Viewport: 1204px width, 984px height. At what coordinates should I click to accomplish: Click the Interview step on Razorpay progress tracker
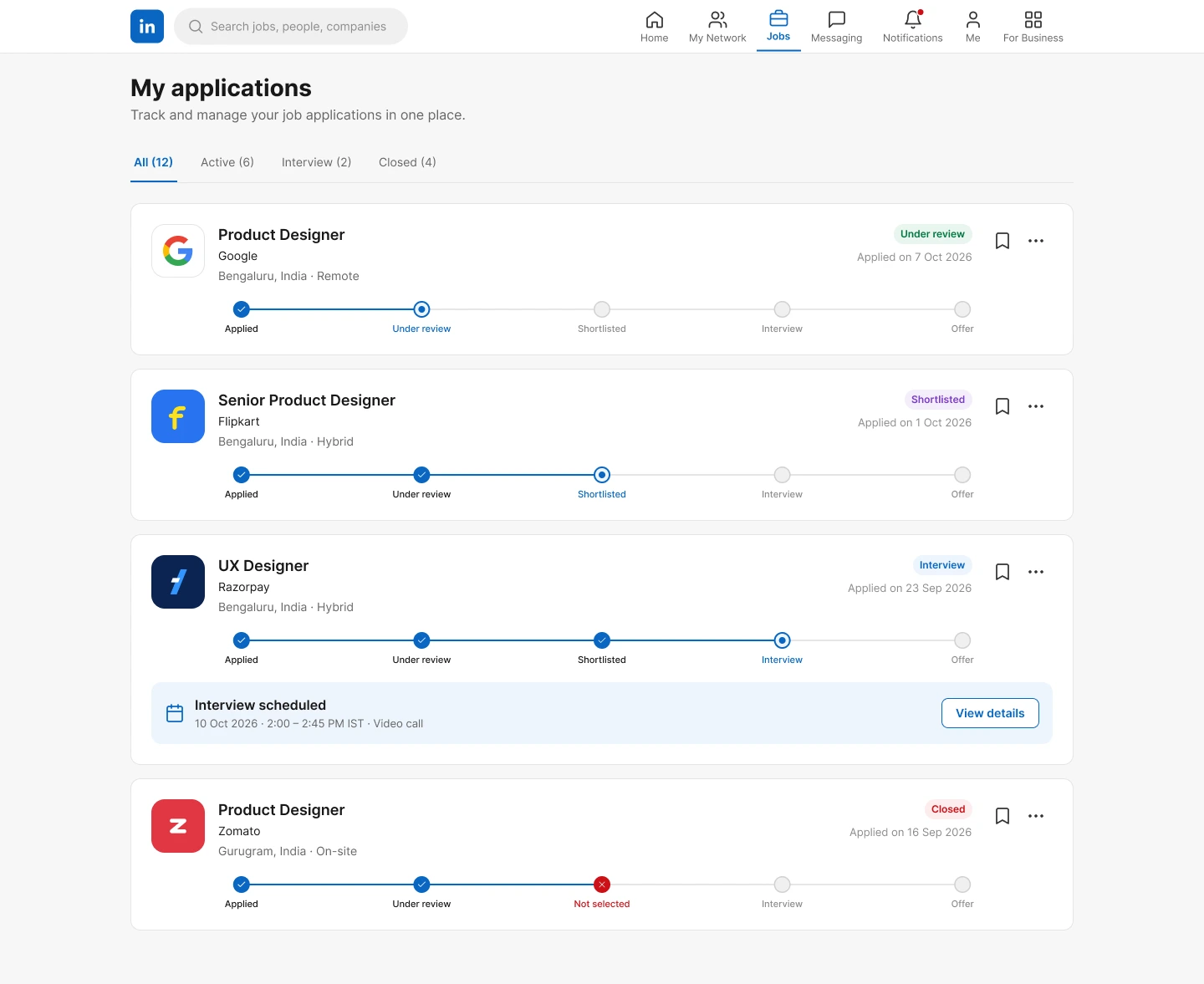782,640
